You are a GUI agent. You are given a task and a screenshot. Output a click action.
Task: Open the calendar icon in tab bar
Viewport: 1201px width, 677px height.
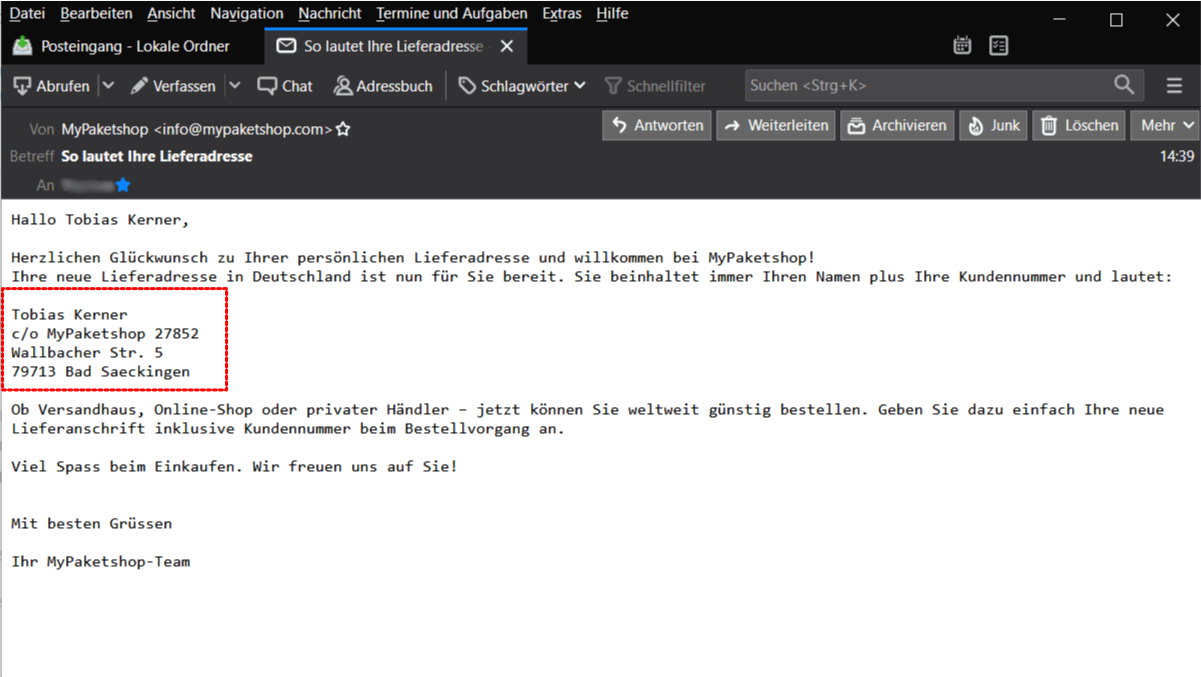(962, 45)
